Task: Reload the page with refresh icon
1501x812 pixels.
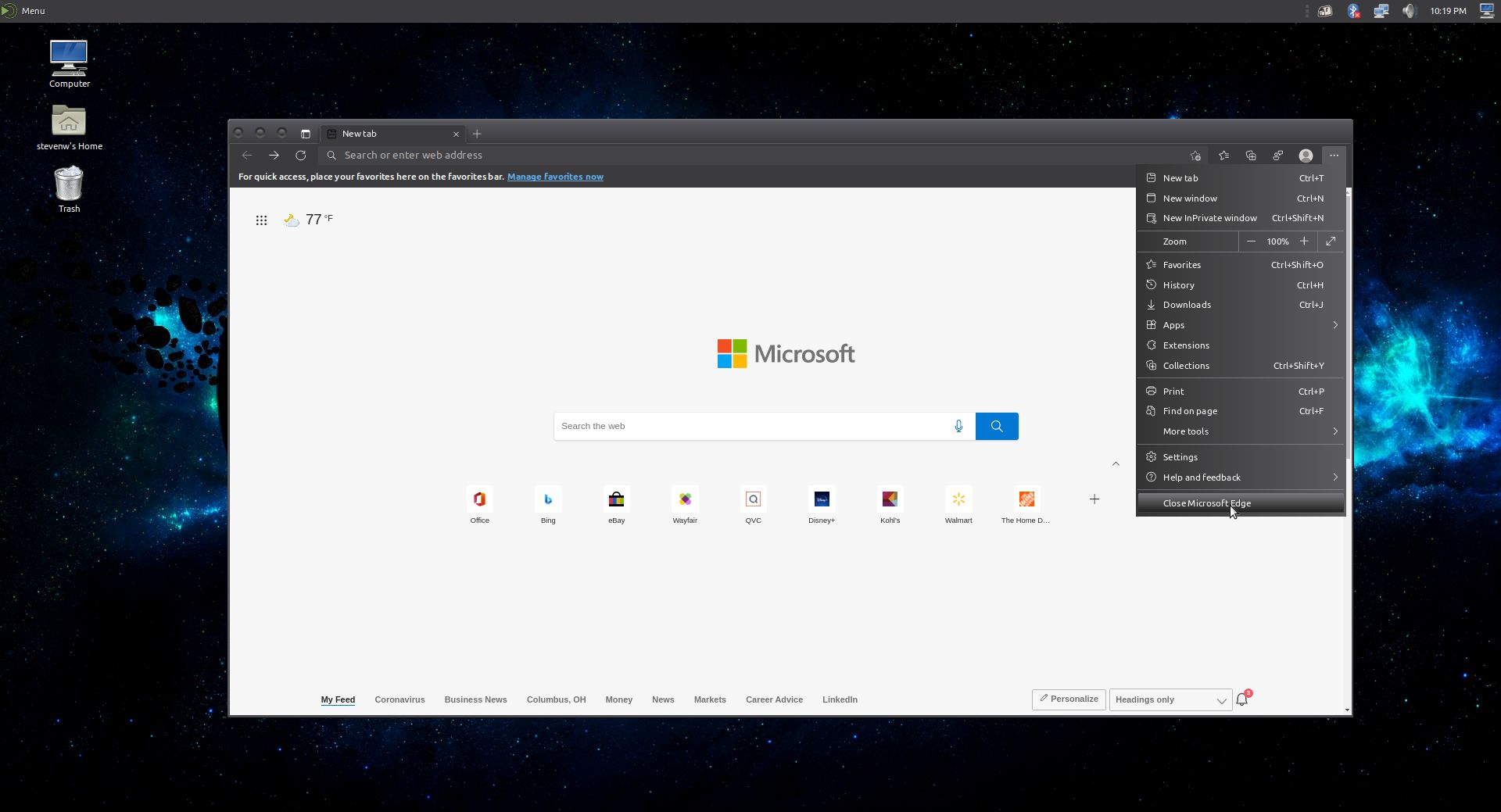Action: (300, 156)
